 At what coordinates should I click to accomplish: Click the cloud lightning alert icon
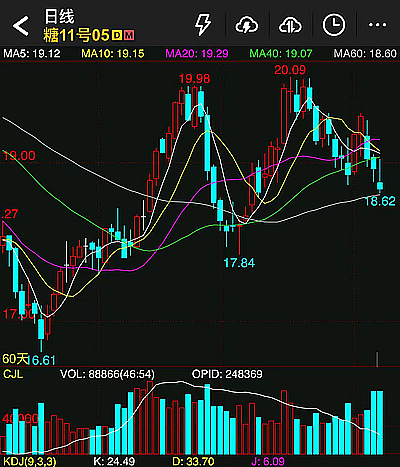coord(247,25)
